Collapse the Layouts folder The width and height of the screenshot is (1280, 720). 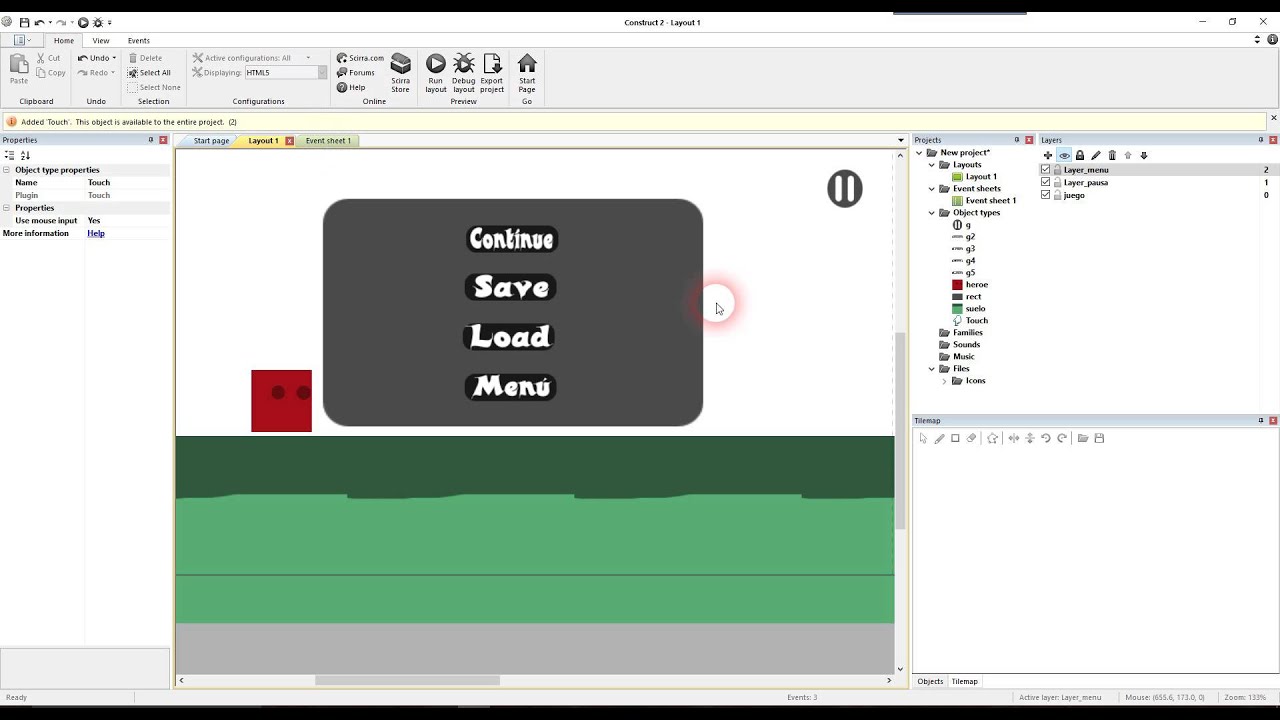pyautogui.click(x=932, y=165)
